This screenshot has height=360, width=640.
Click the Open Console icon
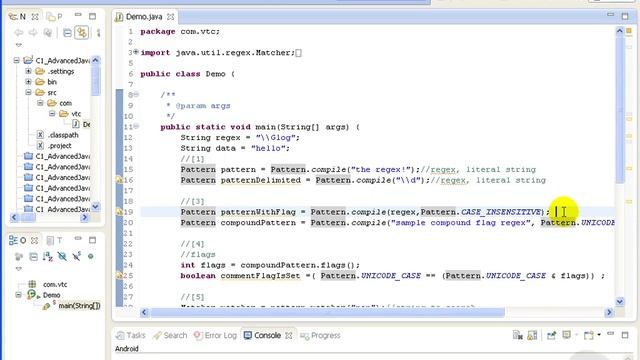pos(589,336)
